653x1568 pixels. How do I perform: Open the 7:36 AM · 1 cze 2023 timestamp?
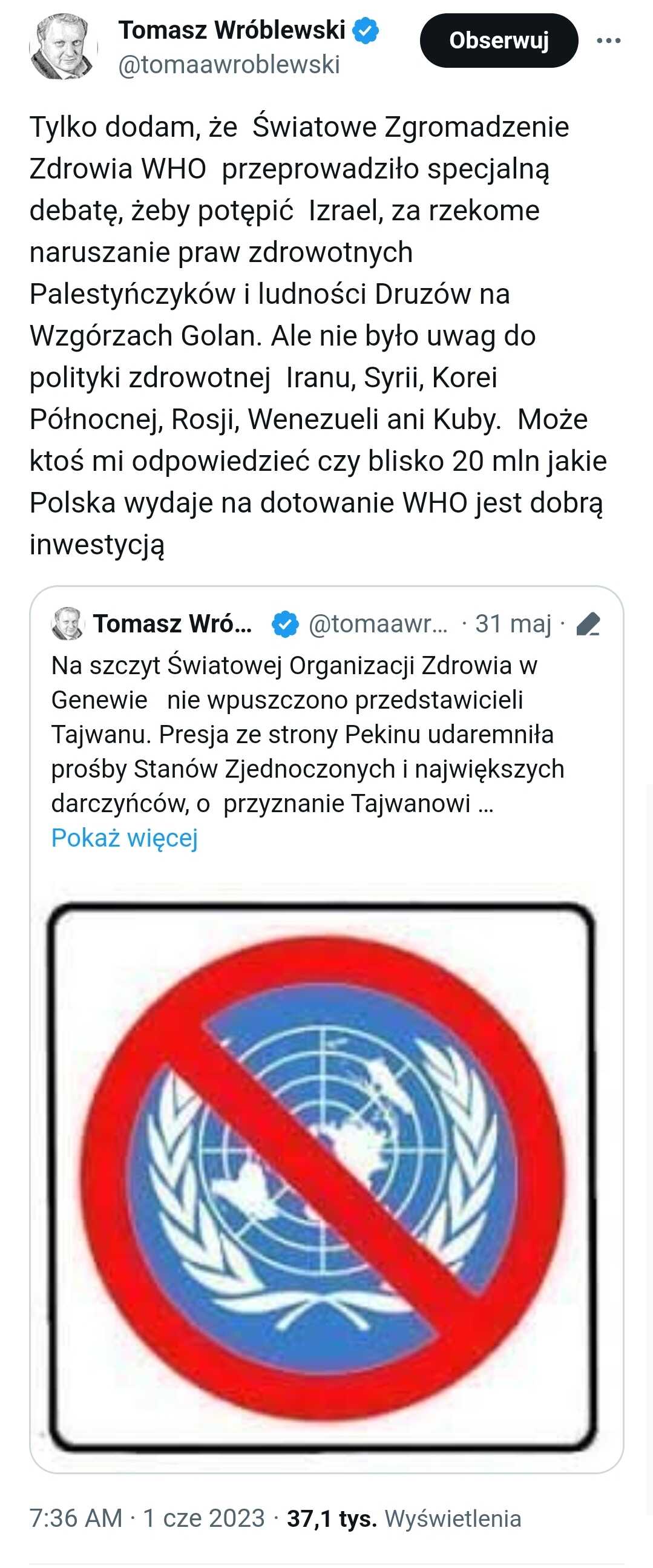pos(146,1518)
